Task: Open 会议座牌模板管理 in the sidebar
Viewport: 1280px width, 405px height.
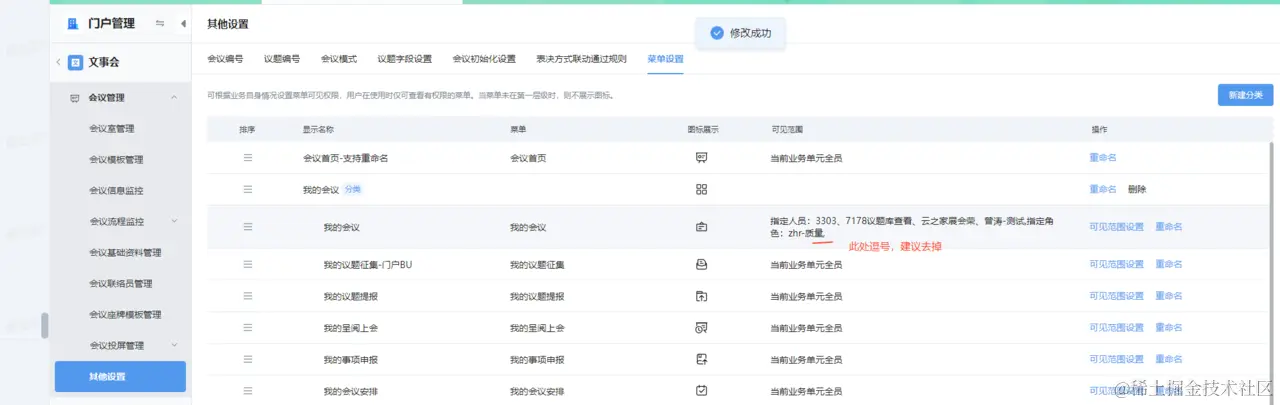Action: click(125, 315)
